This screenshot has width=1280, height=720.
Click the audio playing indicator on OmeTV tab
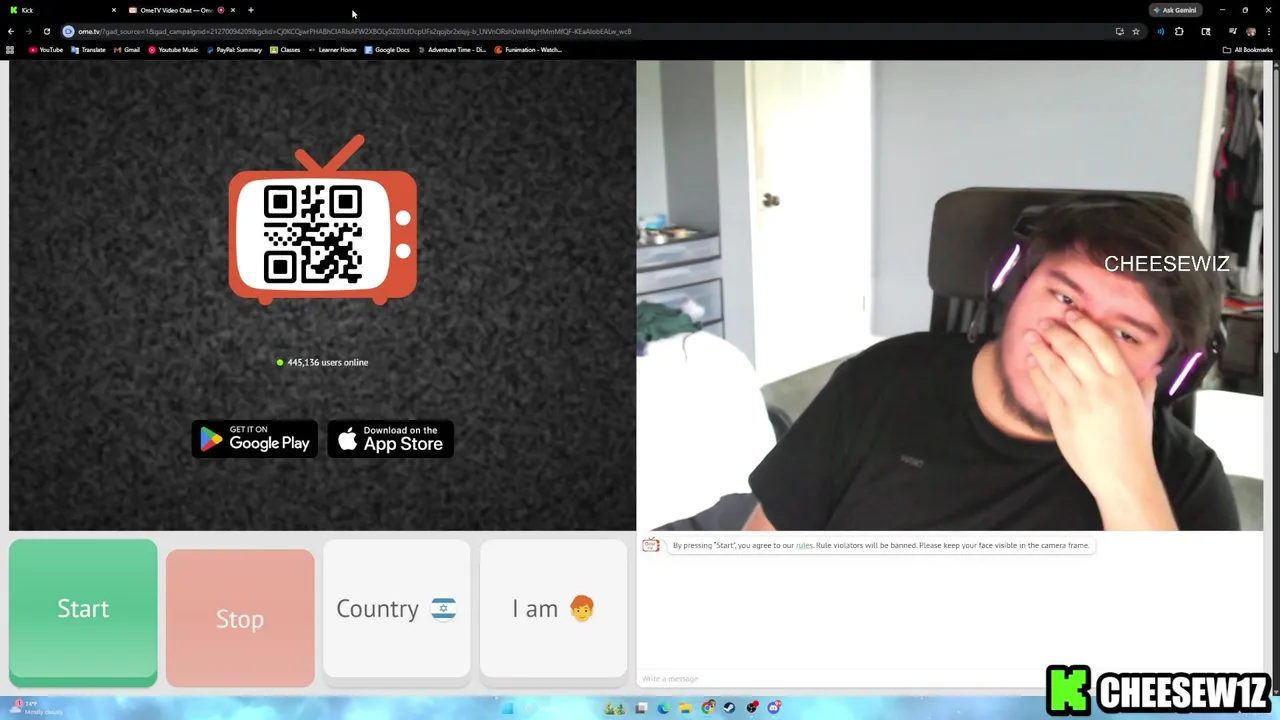click(x=221, y=10)
